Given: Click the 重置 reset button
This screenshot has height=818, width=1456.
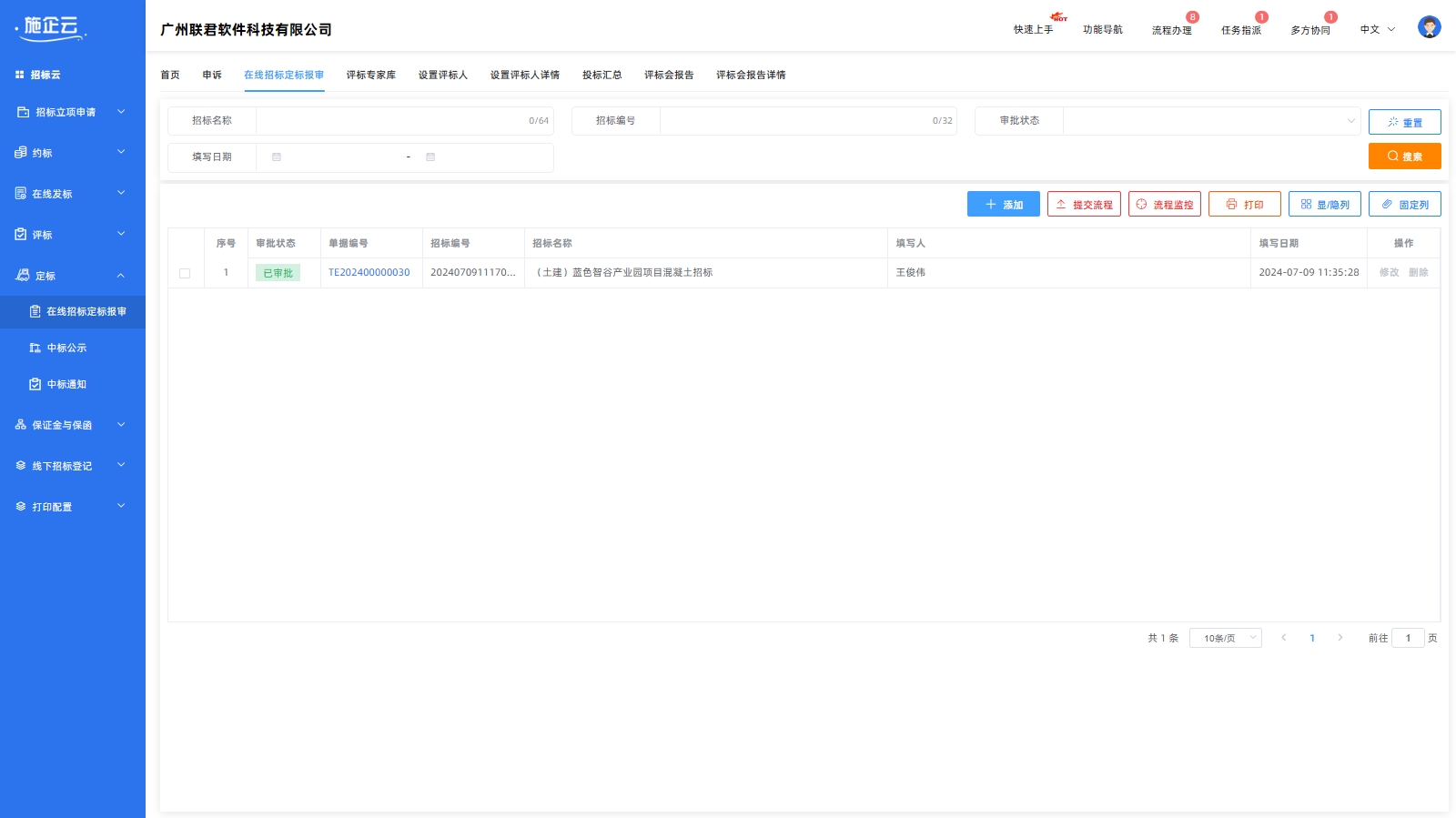Looking at the screenshot, I should 1404,122.
